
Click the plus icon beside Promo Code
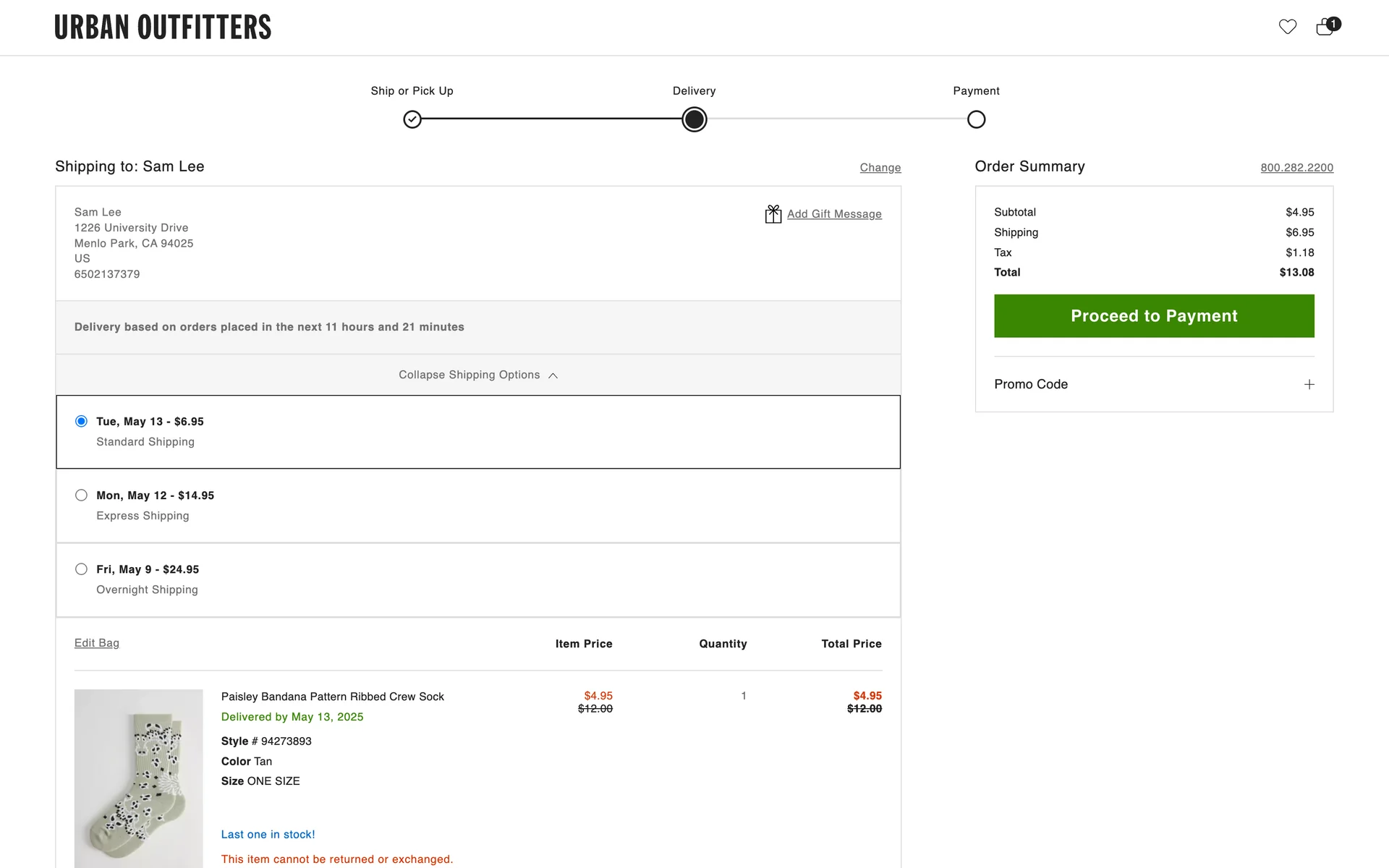[x=1309, y=384]
